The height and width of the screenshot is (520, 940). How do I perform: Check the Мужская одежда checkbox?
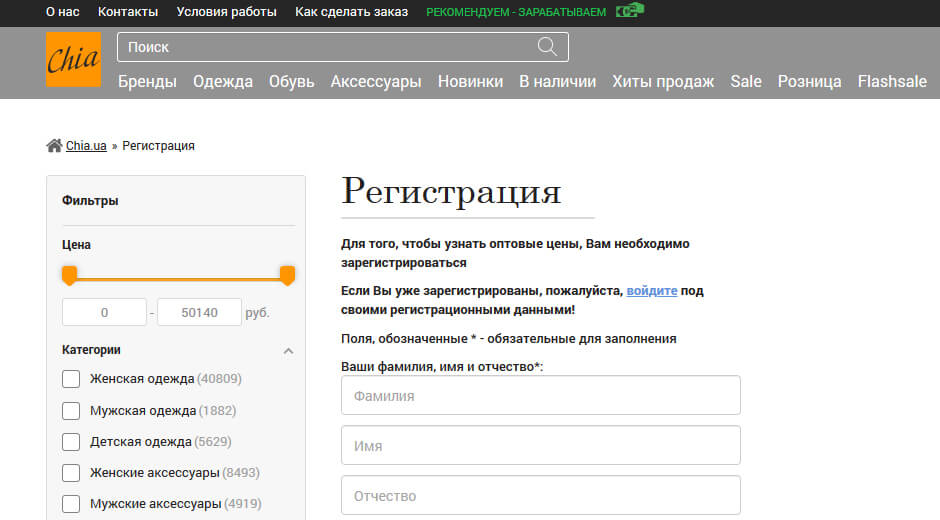71,411
